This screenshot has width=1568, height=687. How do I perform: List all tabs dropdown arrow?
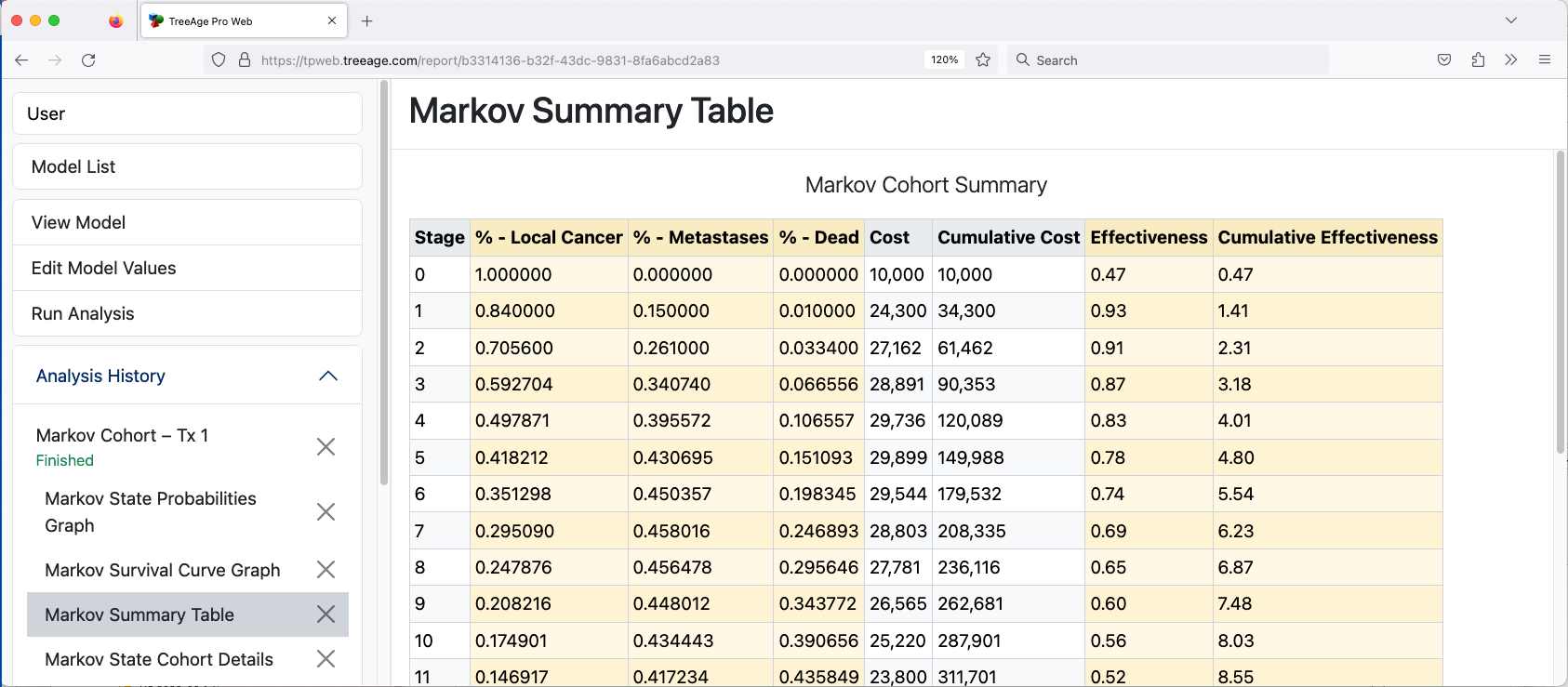(1511, 20)
